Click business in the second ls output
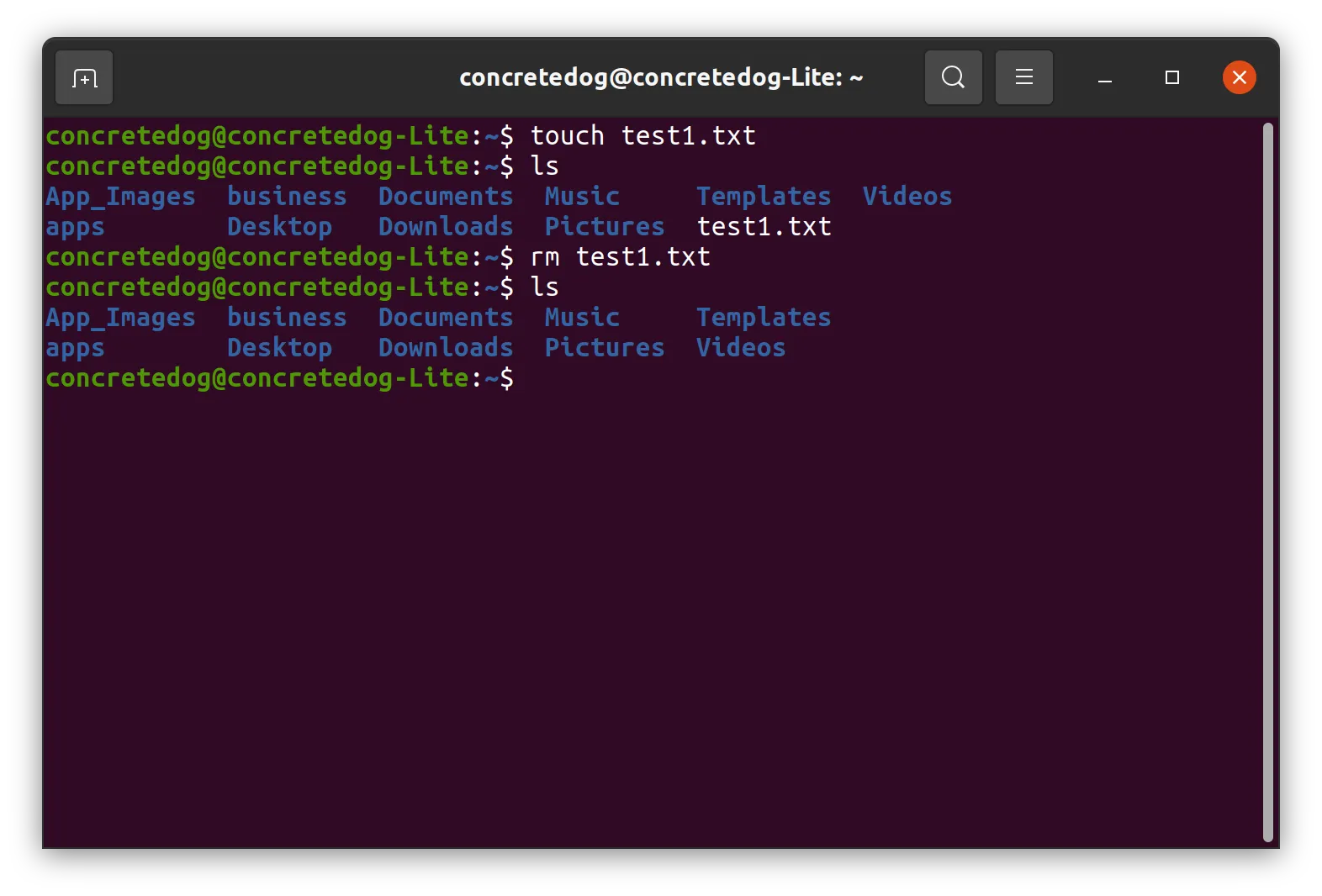Image resolution: width=1322 pixels, height=896 pixels. [x=287, y=317]
